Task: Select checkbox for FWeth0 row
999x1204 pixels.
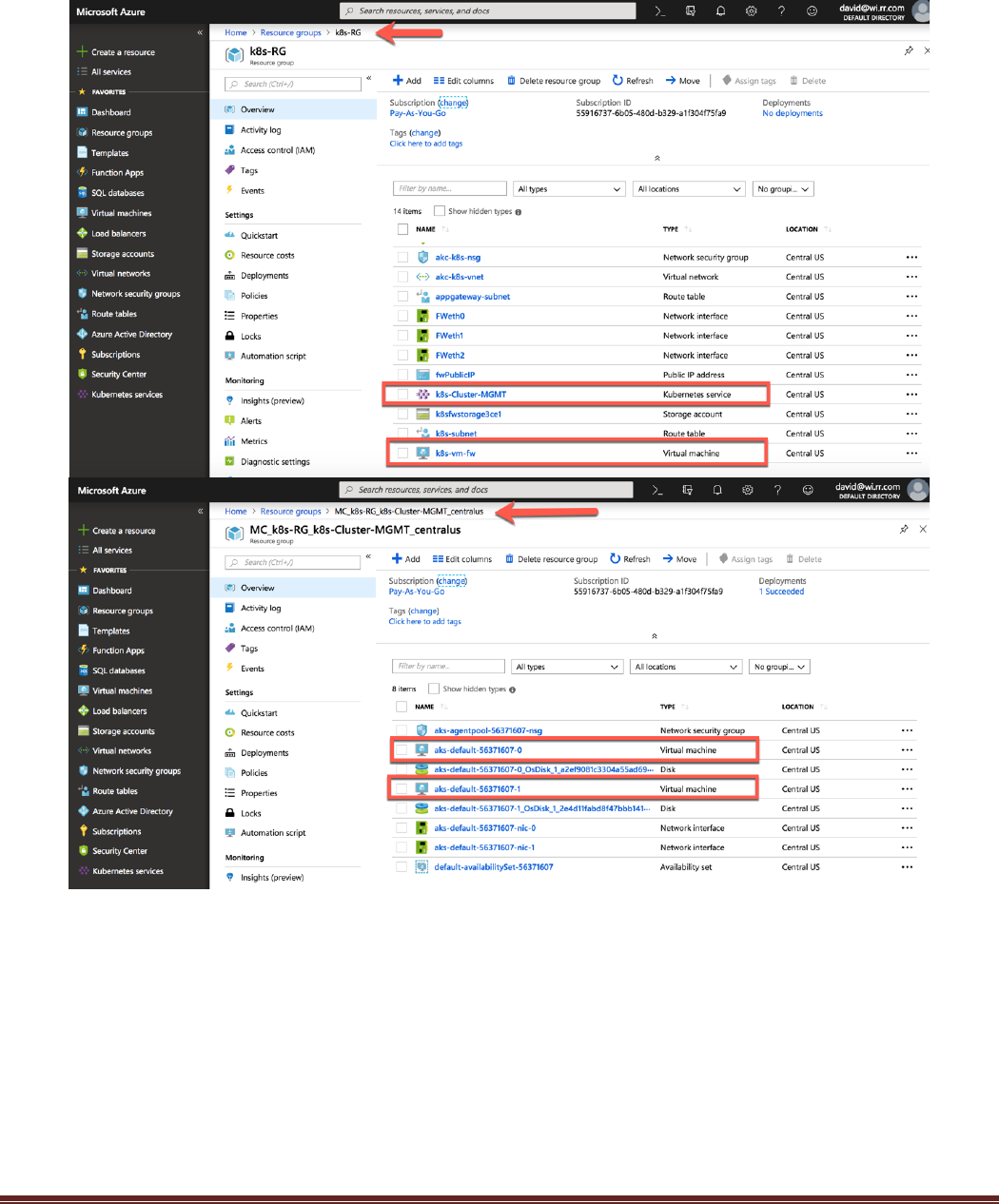Action: 402,316
